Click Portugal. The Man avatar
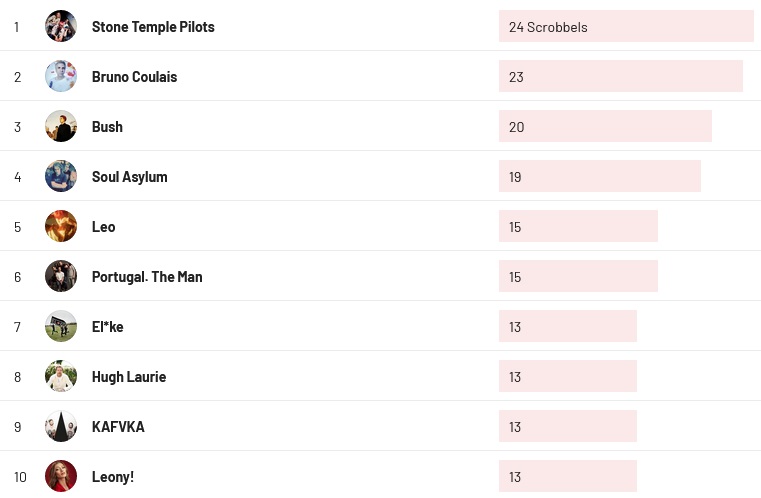Viewport: 761px width, 498px height. coord(61,276)
